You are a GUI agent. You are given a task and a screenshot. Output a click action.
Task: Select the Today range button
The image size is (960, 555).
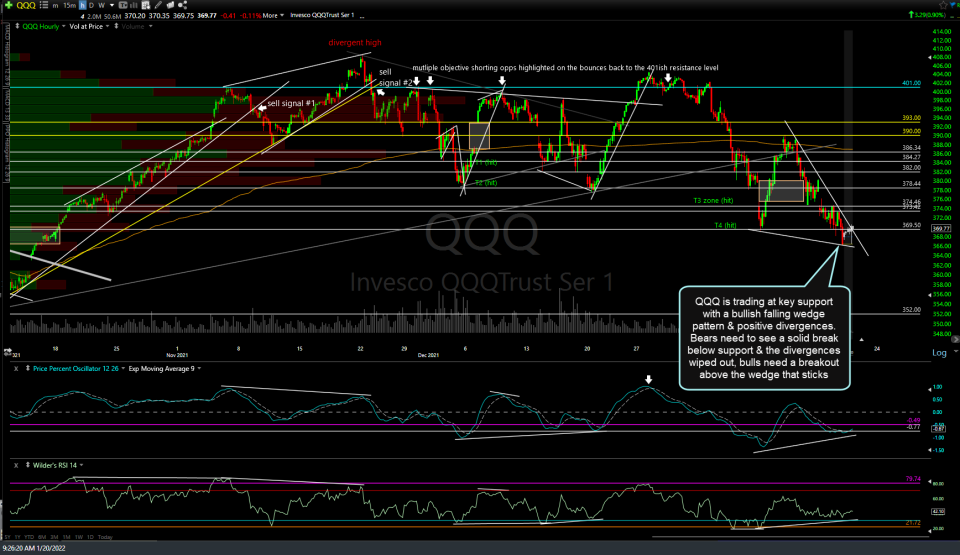[105, 537]
